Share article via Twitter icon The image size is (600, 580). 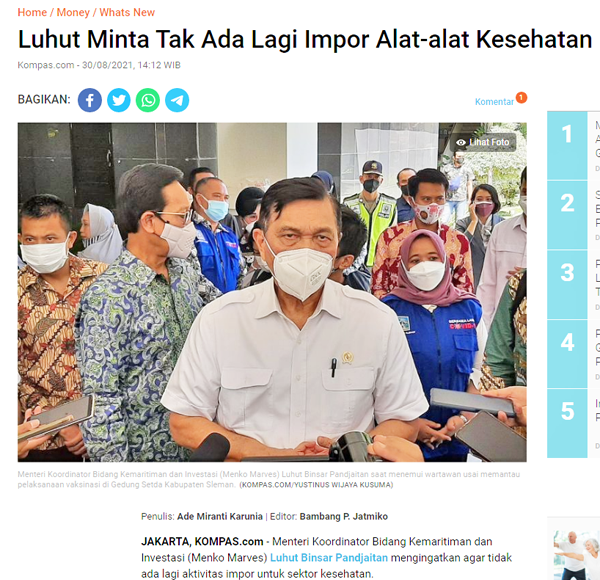[119, 100]
